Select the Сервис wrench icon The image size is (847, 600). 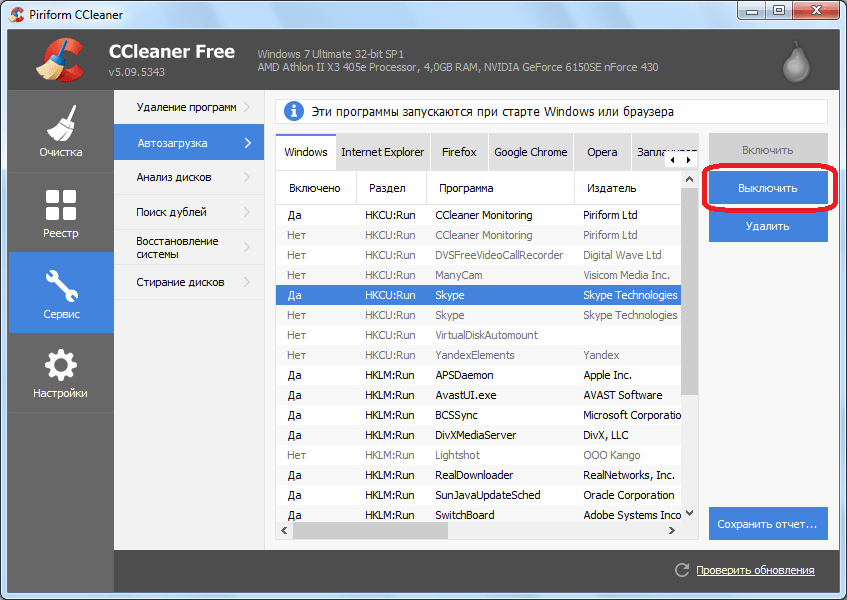[61, 292]
